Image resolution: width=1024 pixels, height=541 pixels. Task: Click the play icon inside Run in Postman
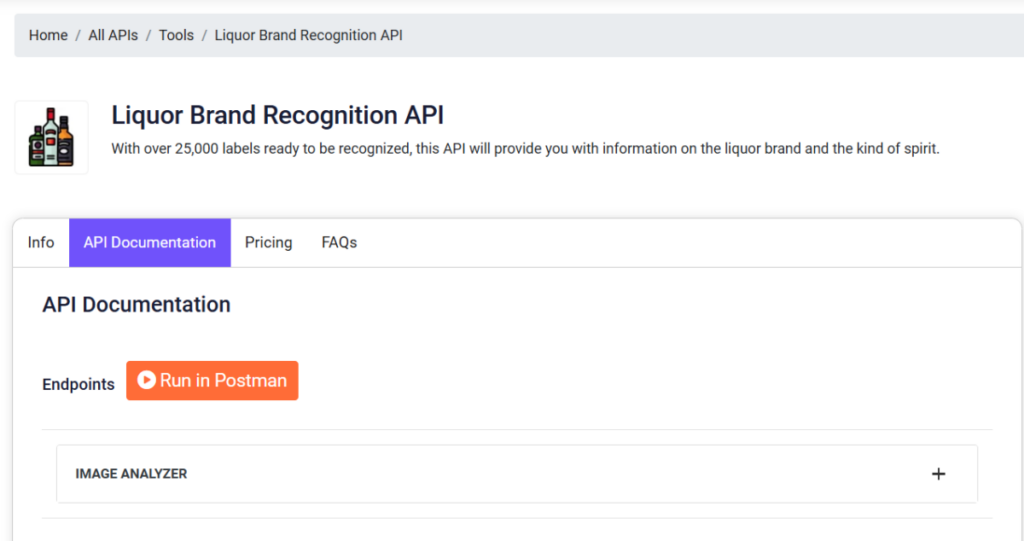(x=146, y=380)
